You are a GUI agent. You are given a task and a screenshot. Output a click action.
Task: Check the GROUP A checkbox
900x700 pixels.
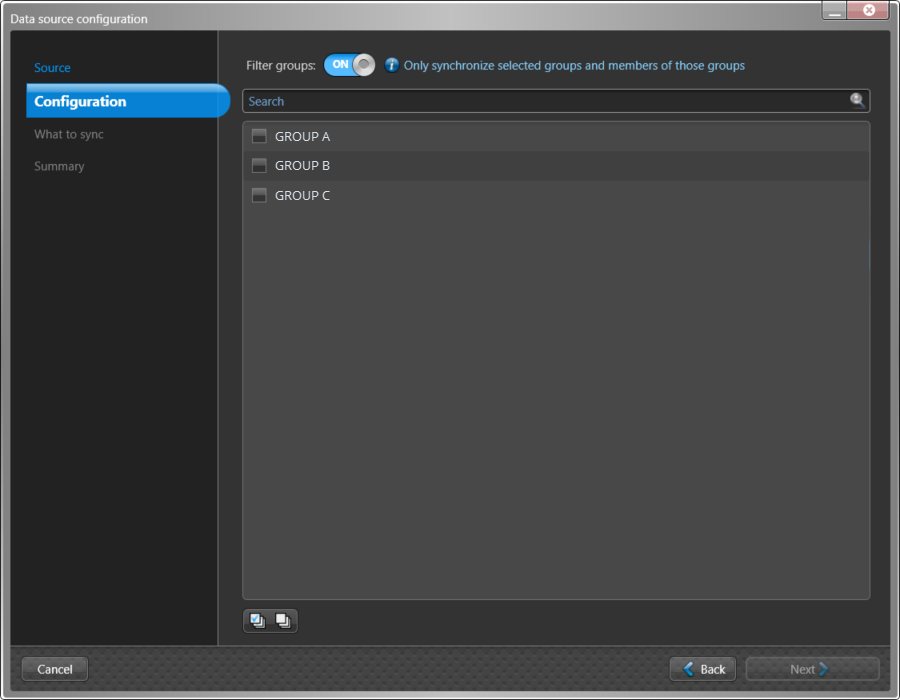pyautogui.click(x=259, y=136)
